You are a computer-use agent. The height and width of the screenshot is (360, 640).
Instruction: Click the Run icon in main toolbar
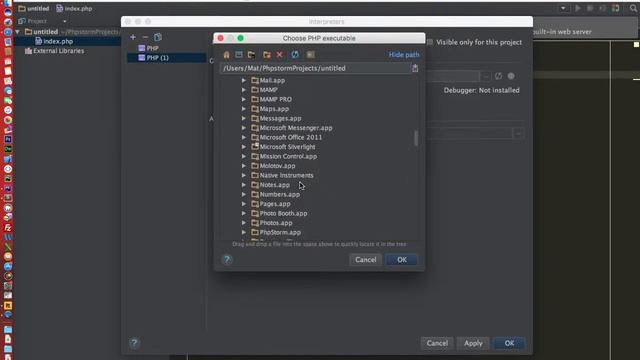pyautogui.click(x=578, y=8)
